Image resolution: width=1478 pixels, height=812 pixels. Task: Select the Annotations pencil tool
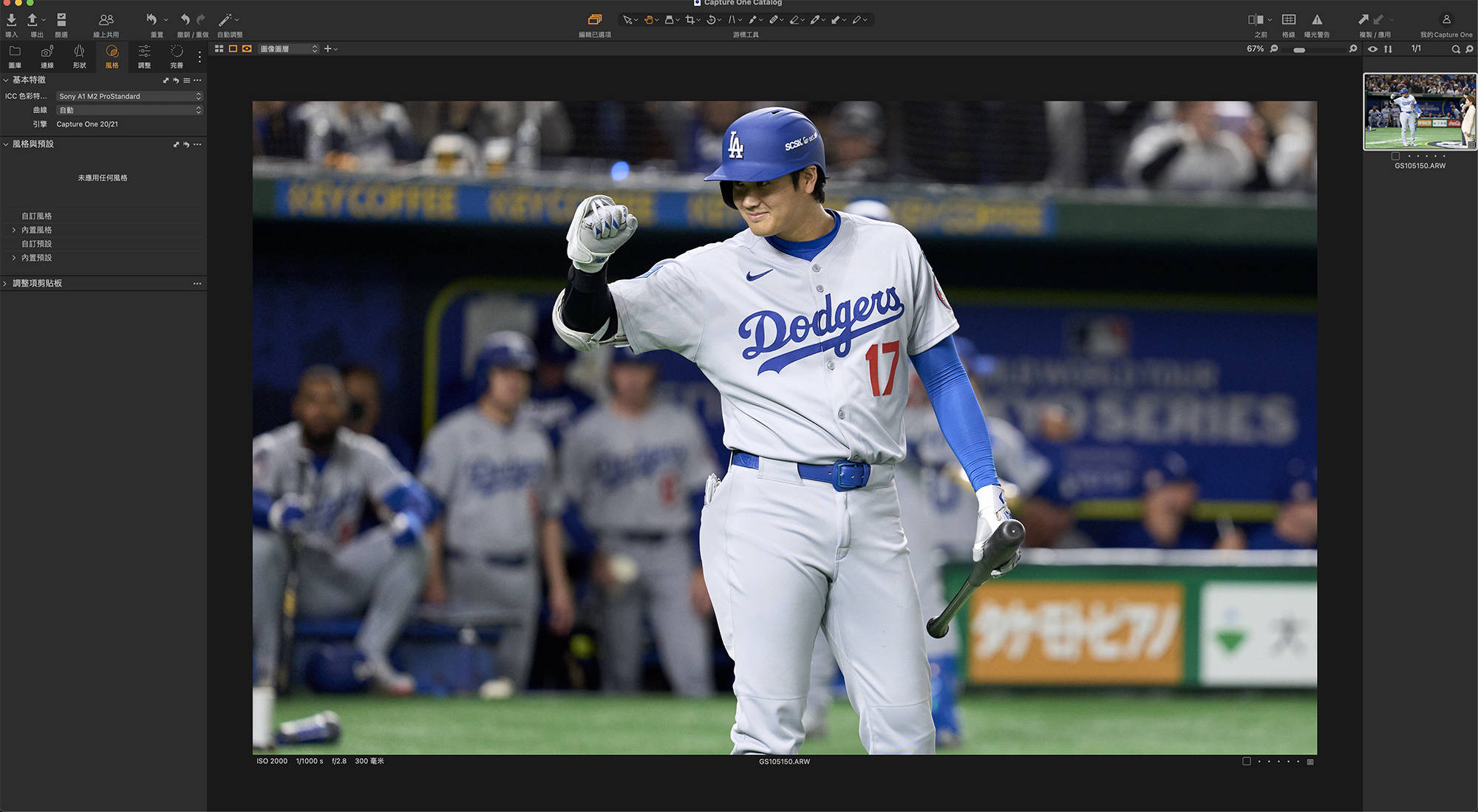pyautogui.click(x=857, y=20)
